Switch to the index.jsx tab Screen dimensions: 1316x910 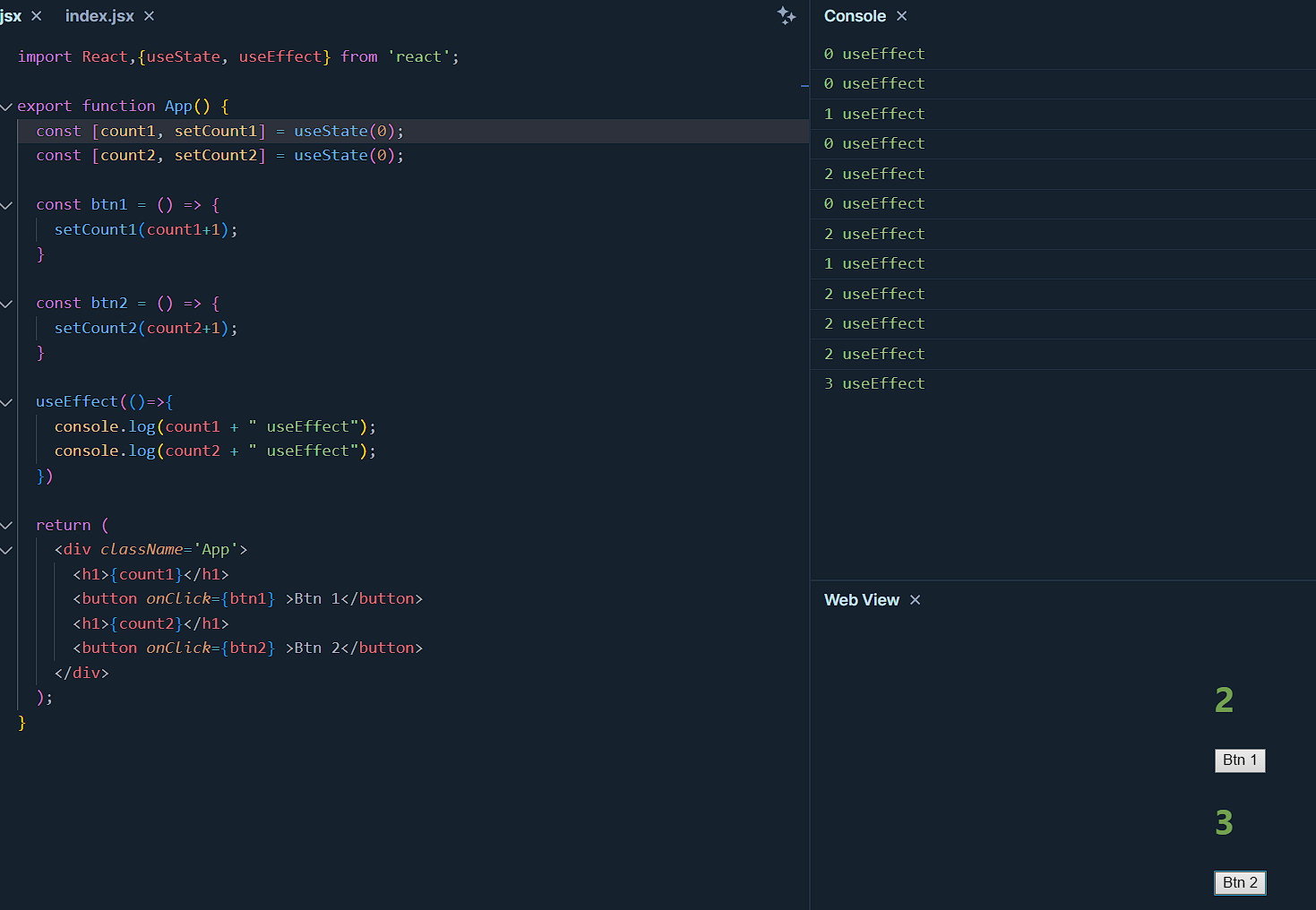click(x=99, y=16)
